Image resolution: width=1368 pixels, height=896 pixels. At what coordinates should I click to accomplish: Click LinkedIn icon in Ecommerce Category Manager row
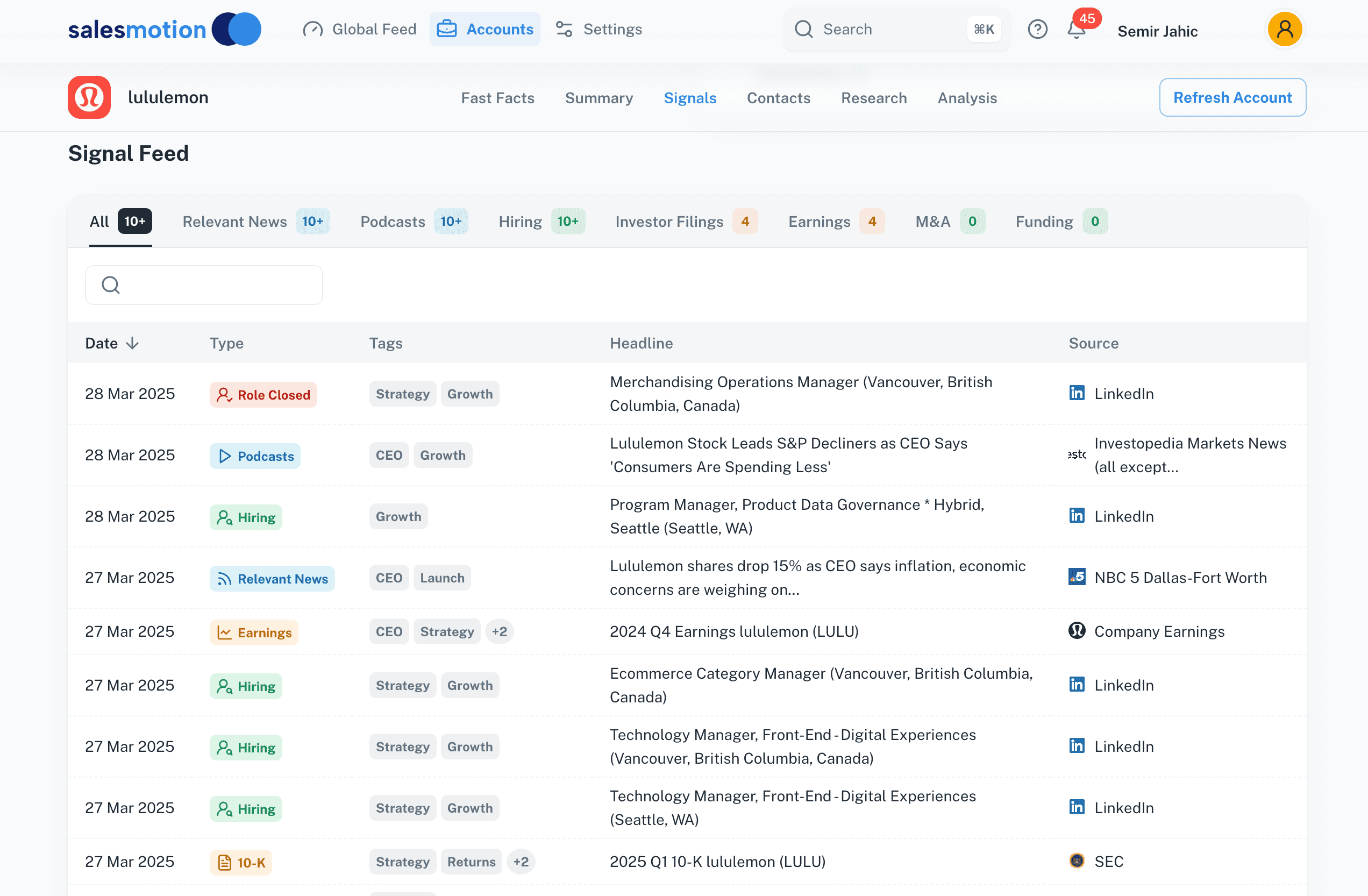point(1077,685)
